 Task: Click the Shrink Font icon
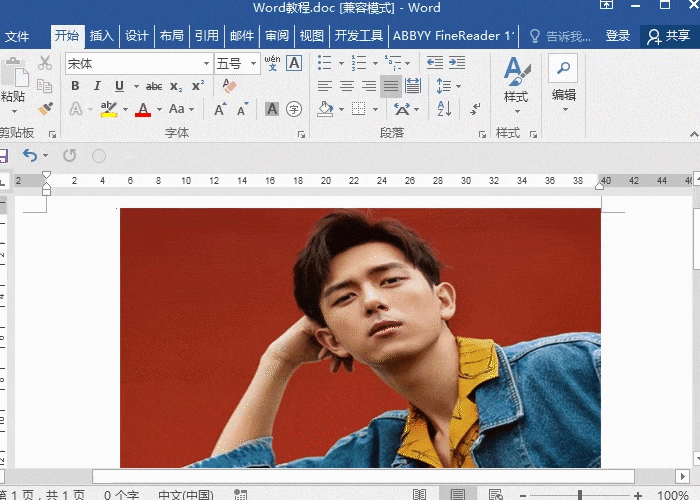(242, 109)
